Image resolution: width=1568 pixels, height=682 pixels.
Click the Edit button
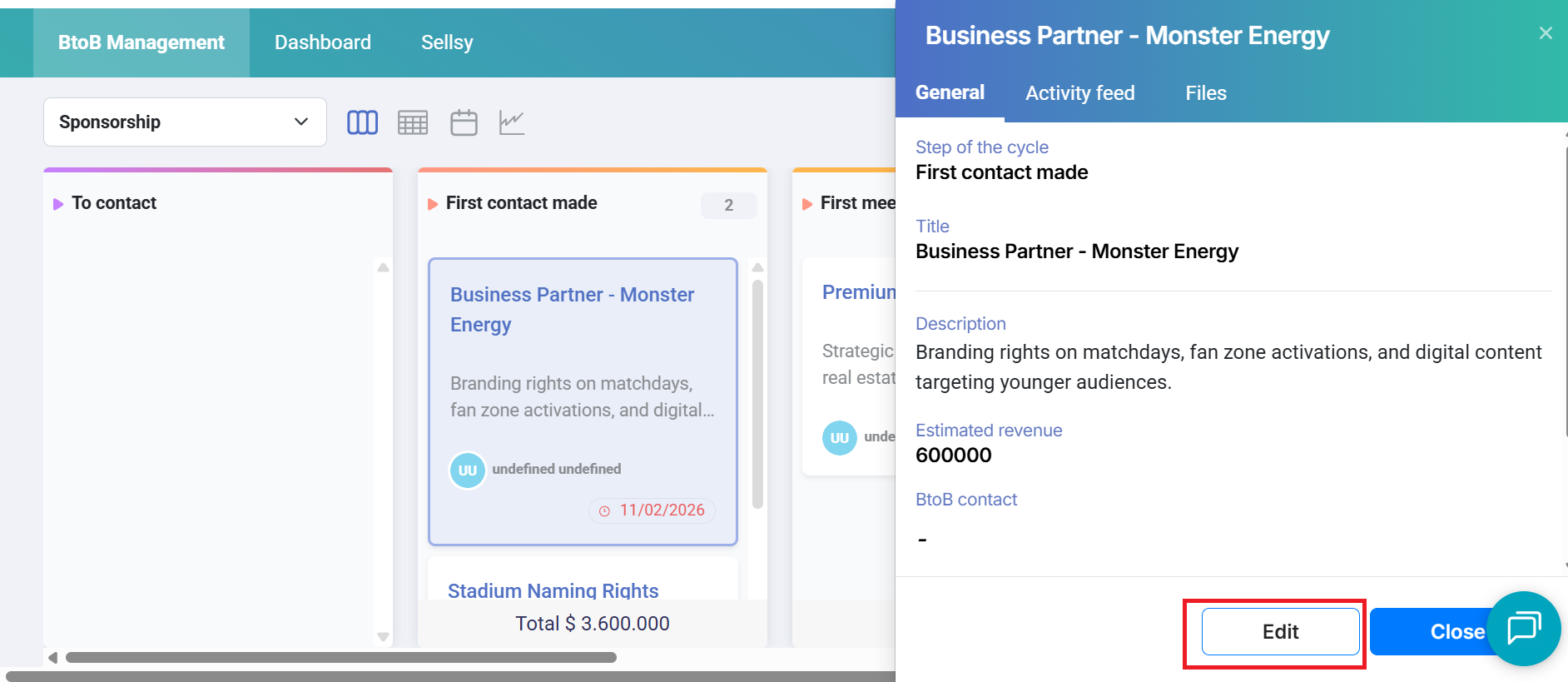(1280, 632)
